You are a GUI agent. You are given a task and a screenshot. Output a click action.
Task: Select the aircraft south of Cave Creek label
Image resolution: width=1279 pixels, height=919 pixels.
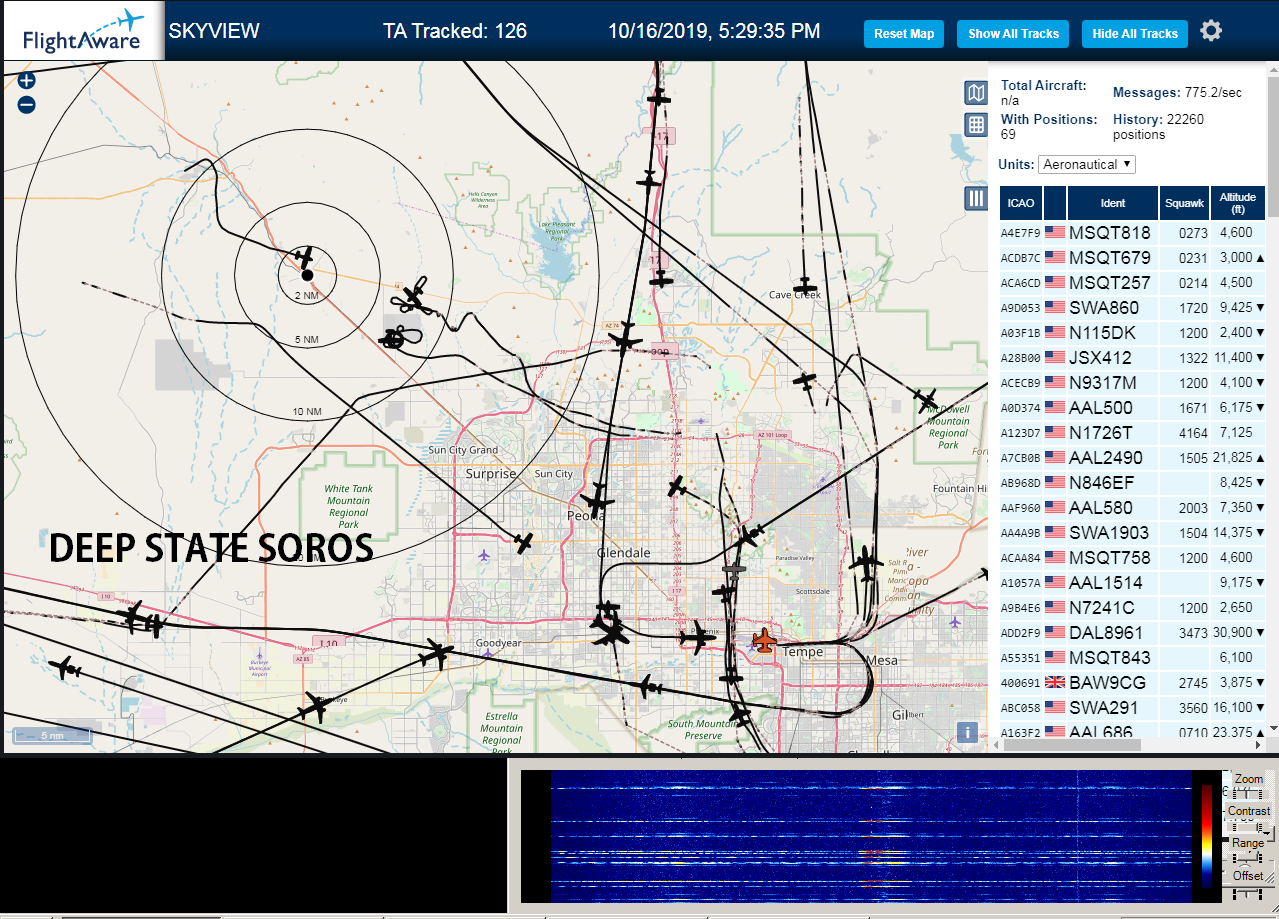[x=804, y=380]
